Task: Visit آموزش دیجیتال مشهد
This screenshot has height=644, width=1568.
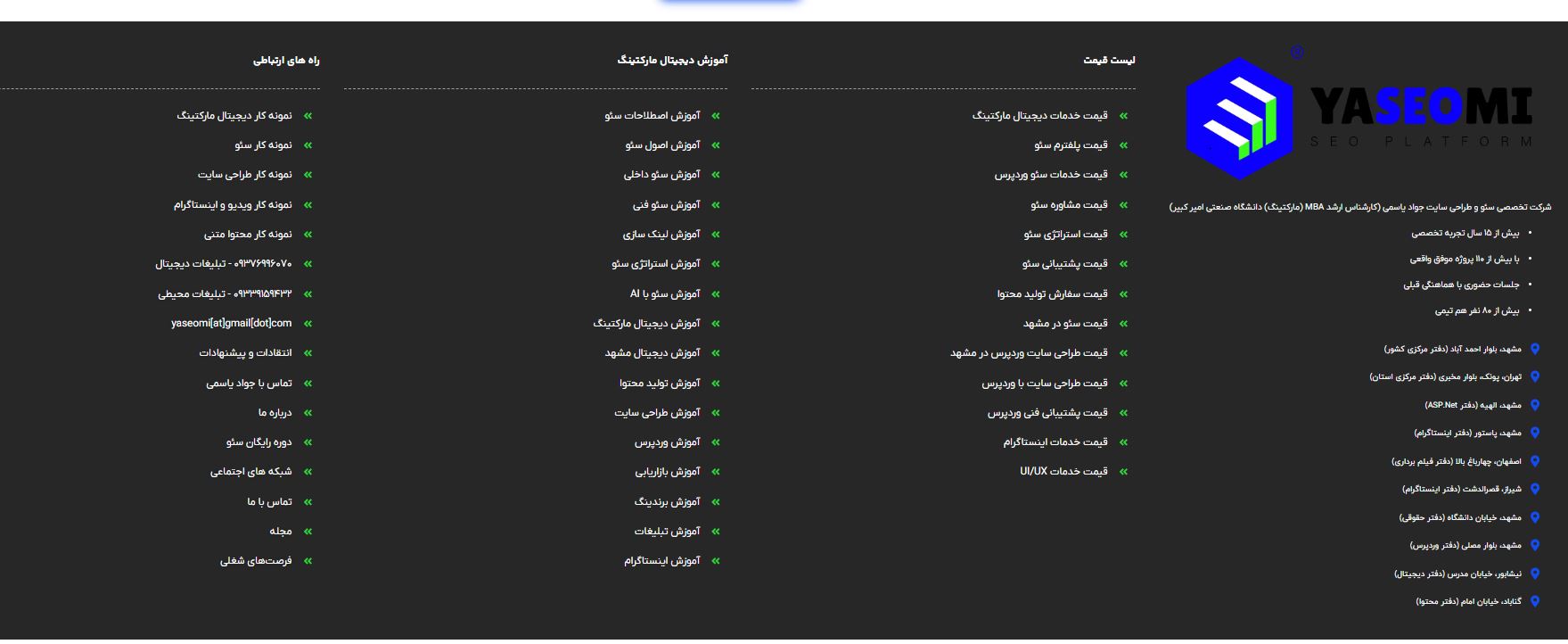Action: click(653, 353)
